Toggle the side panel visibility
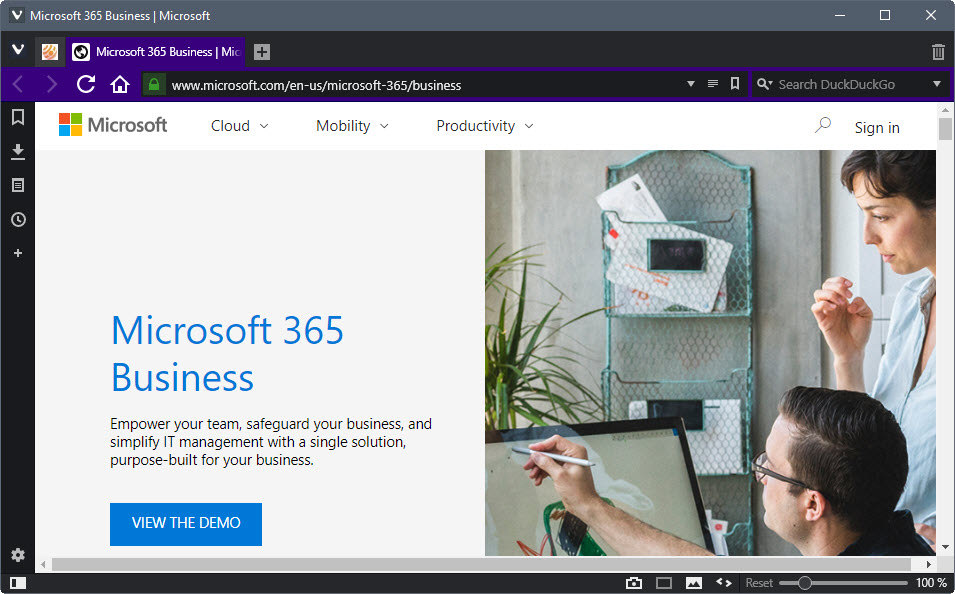Screen dimensions: 955x594 (18, 583)
